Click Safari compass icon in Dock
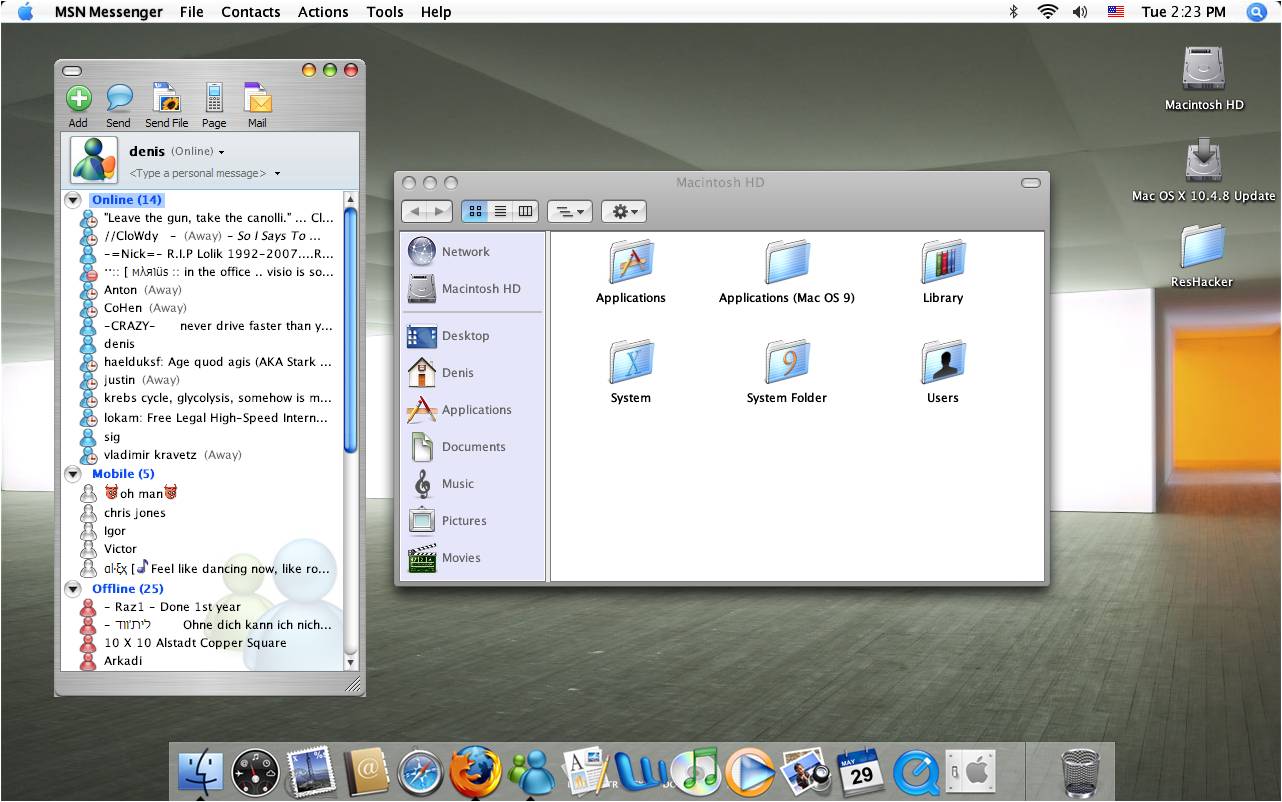 coord(420,774)
